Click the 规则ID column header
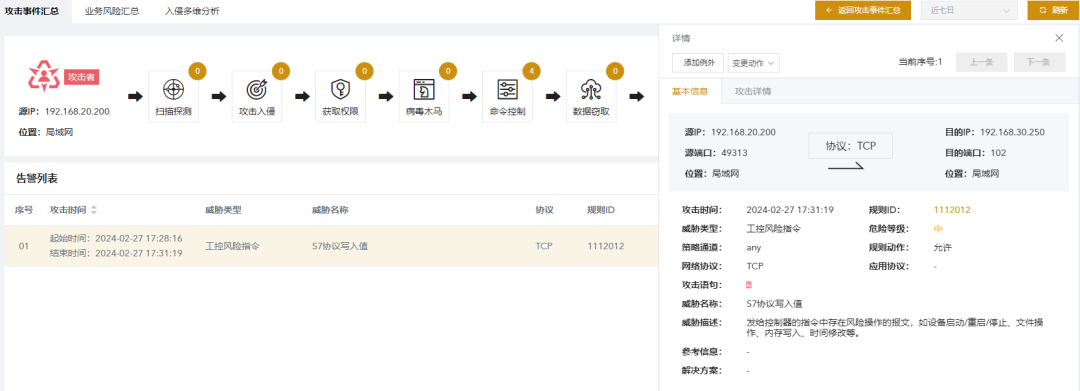Image resolution: width=1080 pixels, height=391 pixels. pyautogui.click(x=601, y=209)
